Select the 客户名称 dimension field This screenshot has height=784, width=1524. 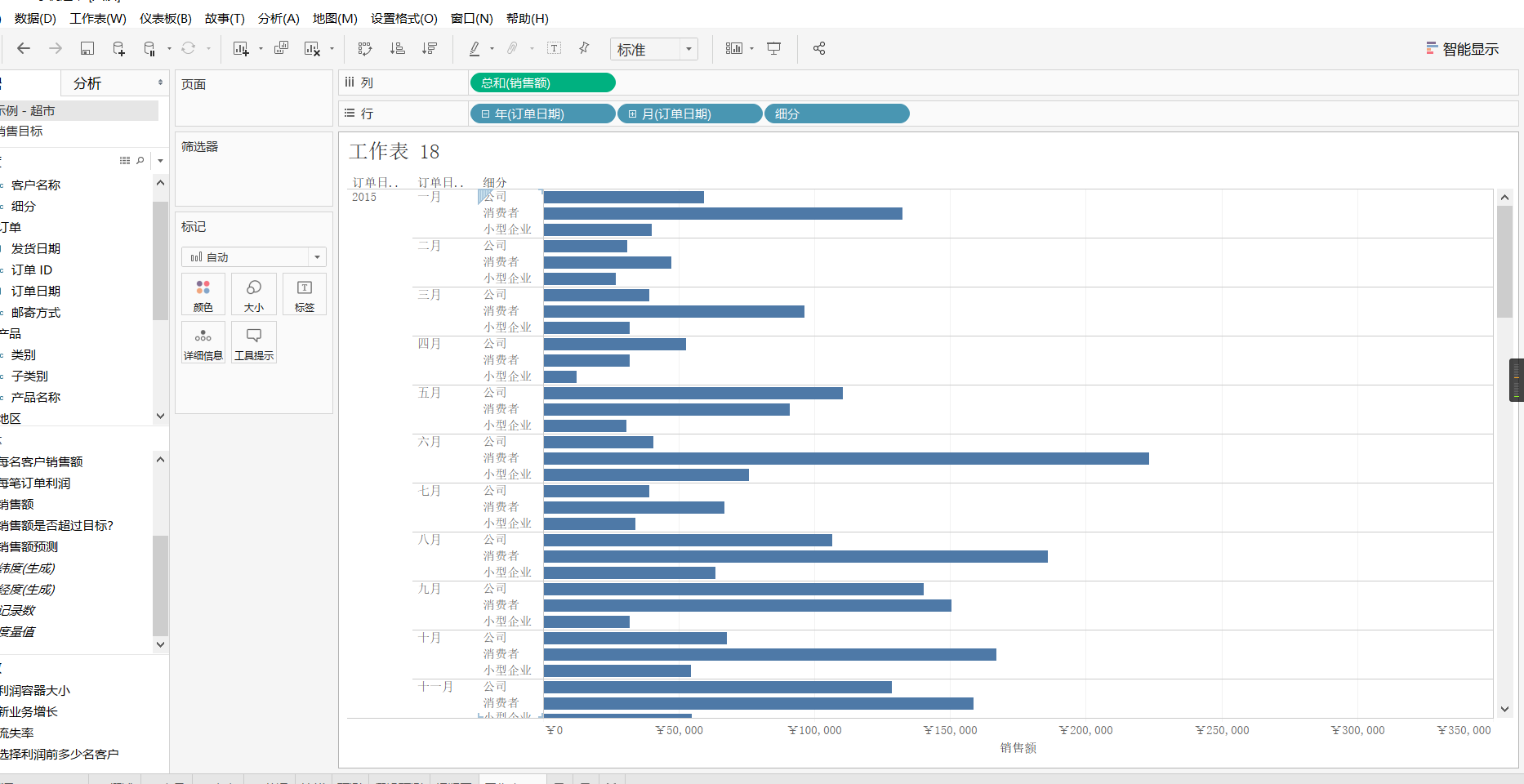pyautogui.click(x=36, y=185)
